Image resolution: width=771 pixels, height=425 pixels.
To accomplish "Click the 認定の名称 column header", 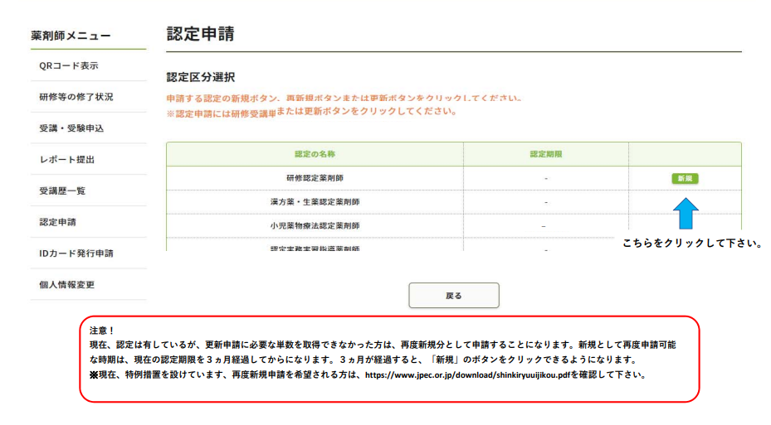I will [x=314, y=154].
